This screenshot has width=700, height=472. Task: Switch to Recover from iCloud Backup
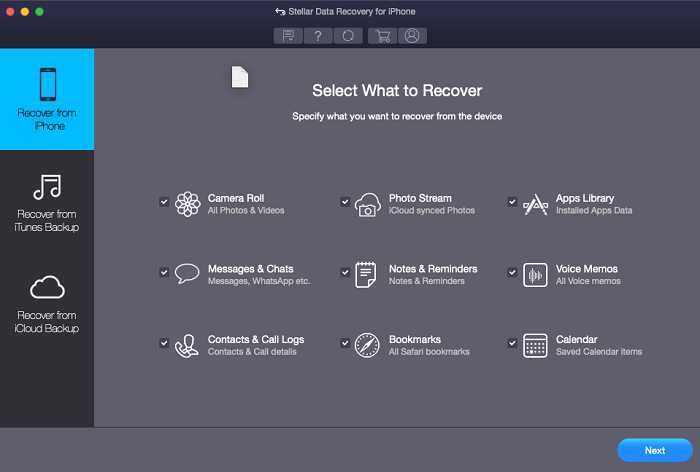click(x=47, y=303)
